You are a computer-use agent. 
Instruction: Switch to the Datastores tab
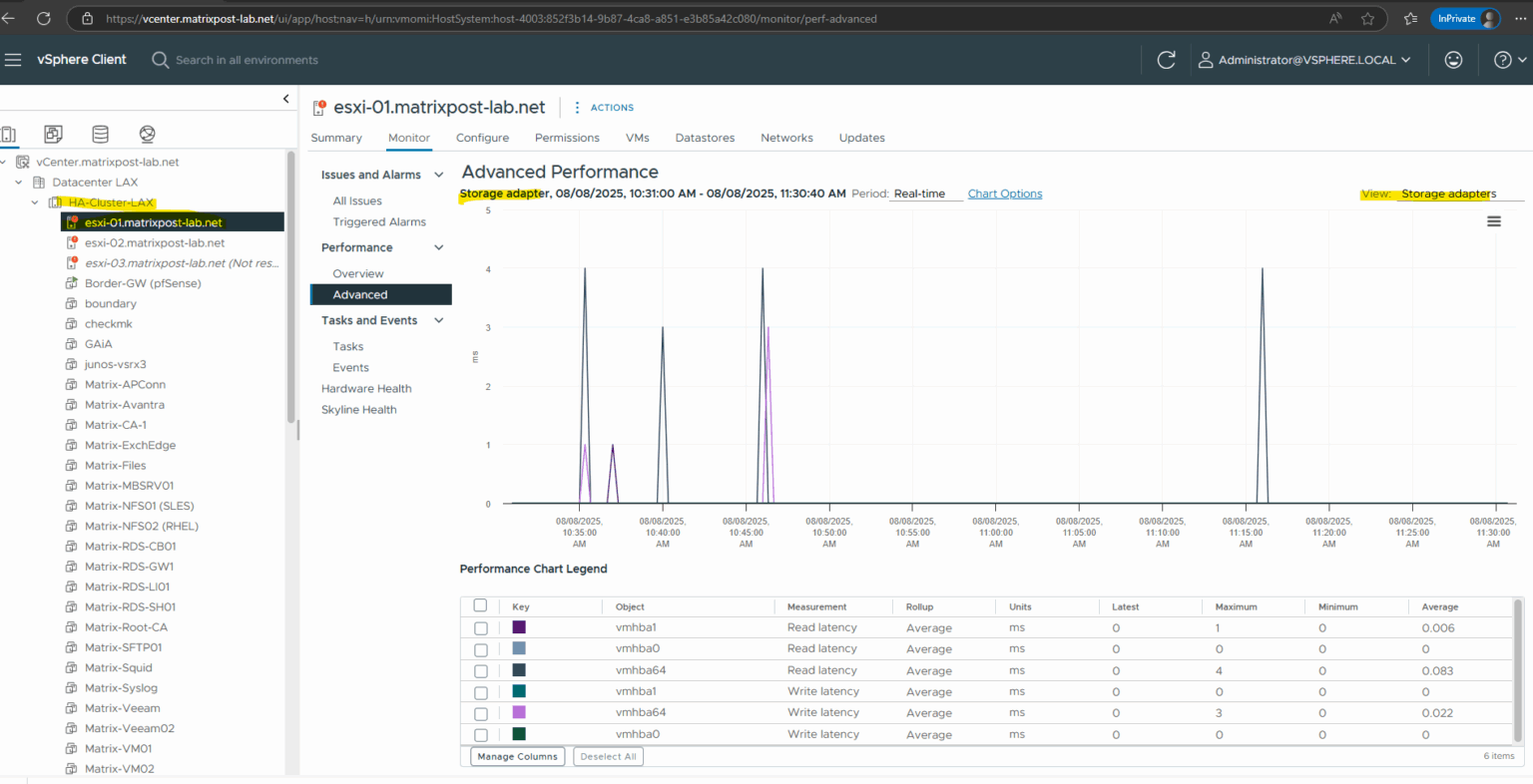(705, 138)
